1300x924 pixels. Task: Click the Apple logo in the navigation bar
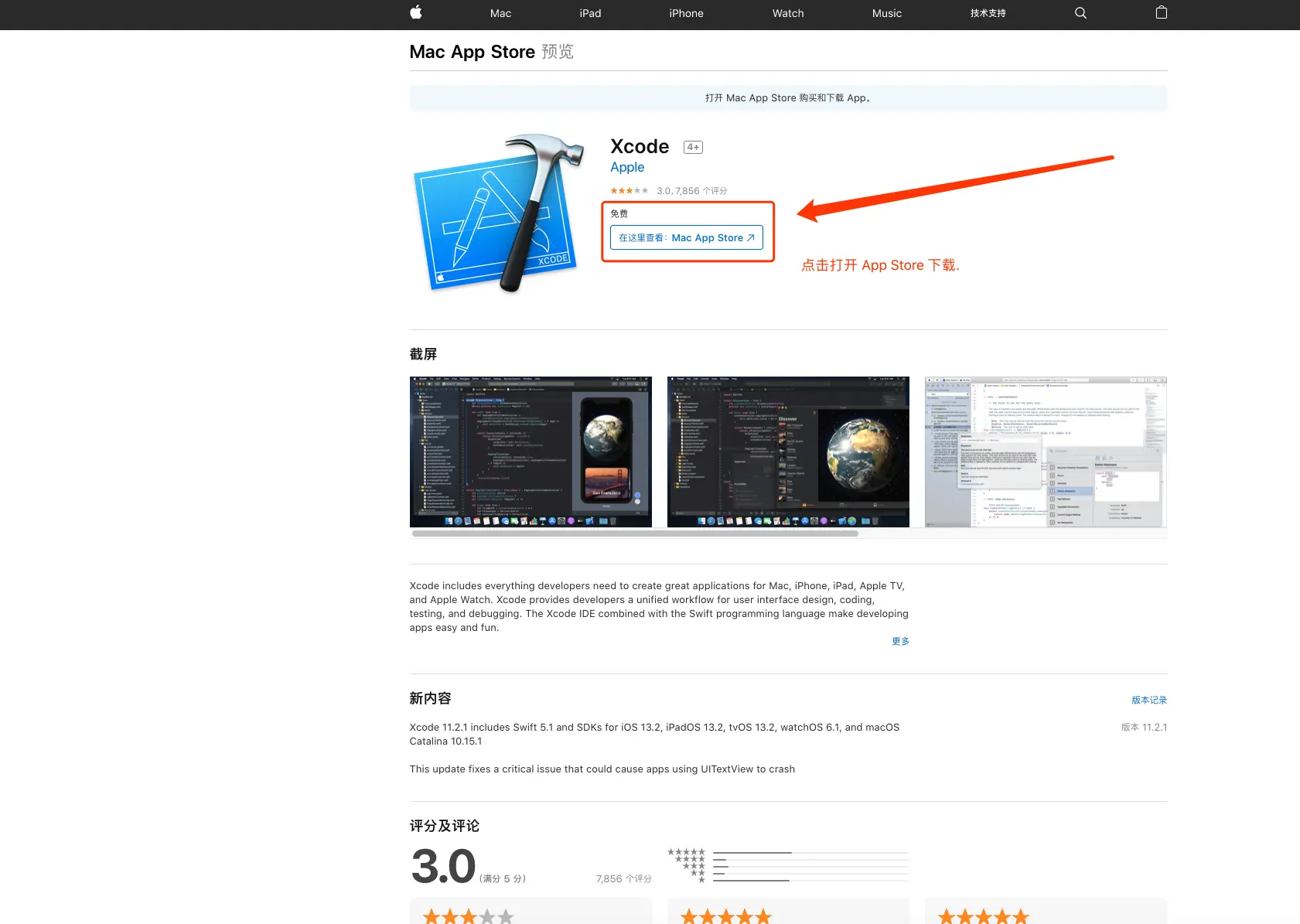[x=415, y=13]
